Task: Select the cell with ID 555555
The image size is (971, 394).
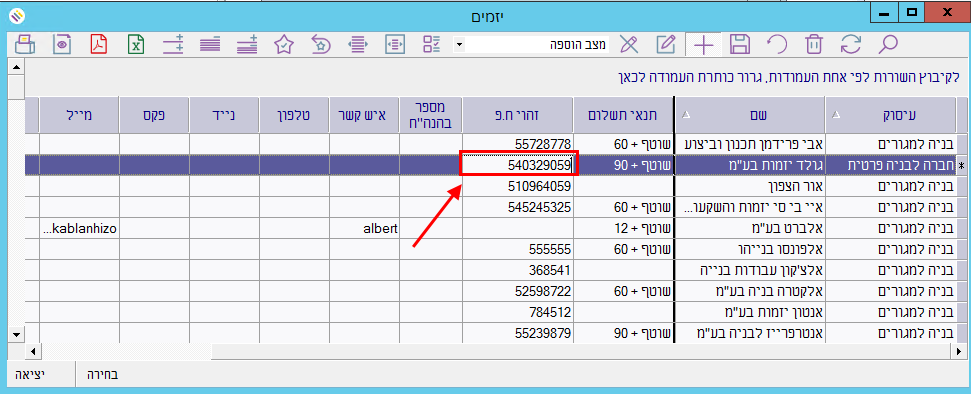Action: coord(518,249)
